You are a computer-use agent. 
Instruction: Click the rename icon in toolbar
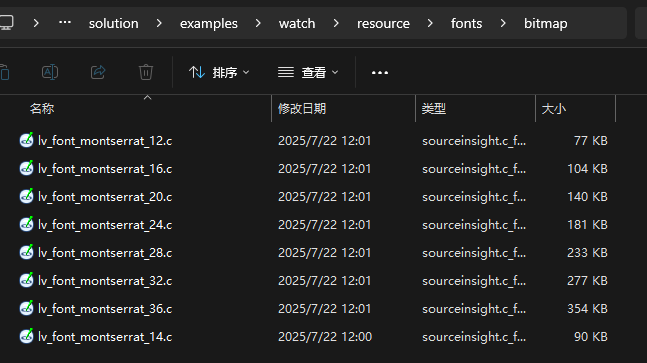pos(50,72)
